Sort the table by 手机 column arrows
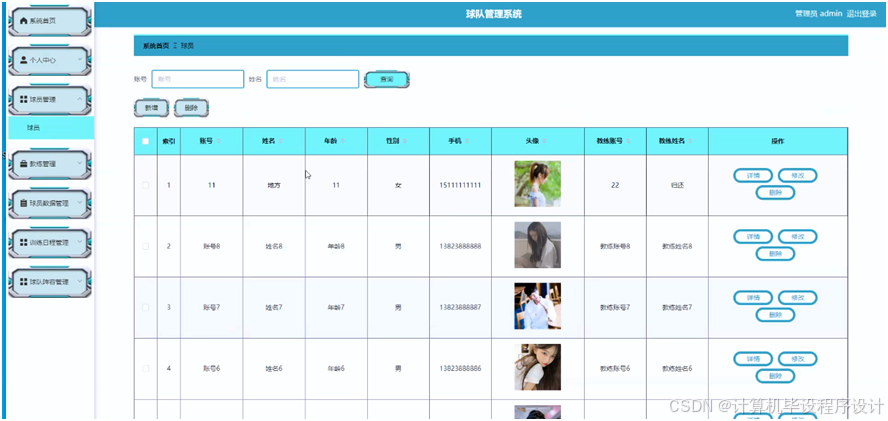888x421 pixels. click(467, 141)
